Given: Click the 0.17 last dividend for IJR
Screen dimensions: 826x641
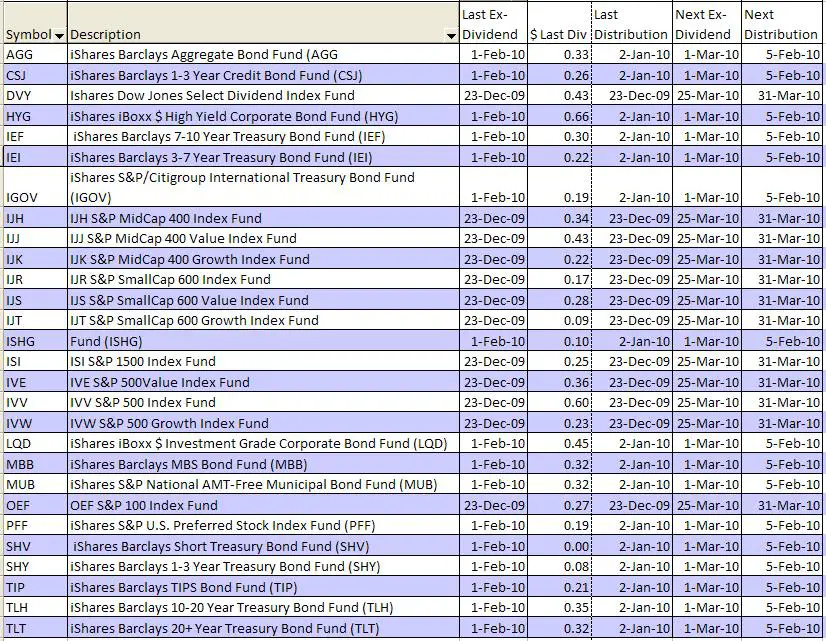Looking at the screenshot, I should coord(559,280).
